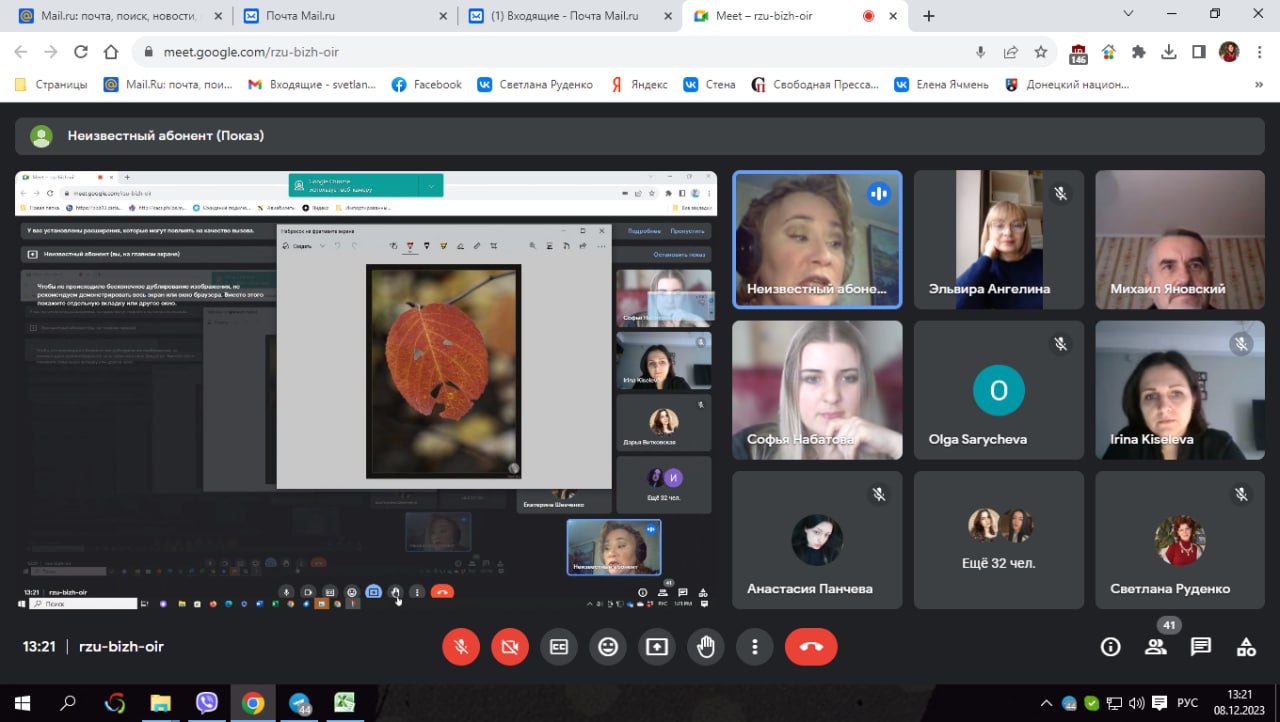Open Chrome downloads icon

pos(1168,52)
